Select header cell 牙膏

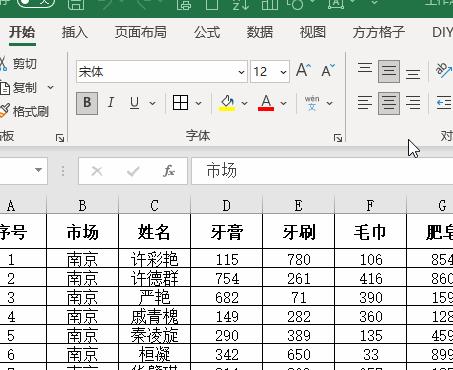click(x=227, y=232)
